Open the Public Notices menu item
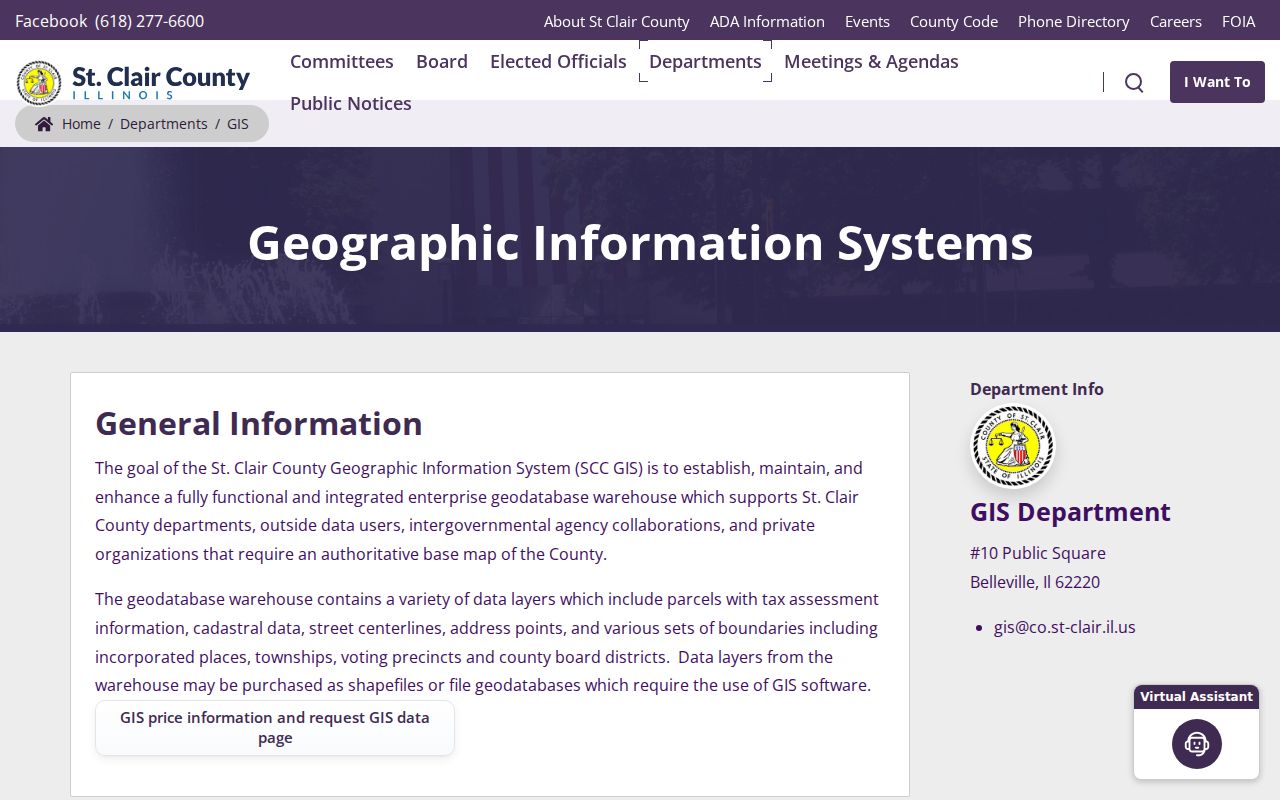 point(351,103)
